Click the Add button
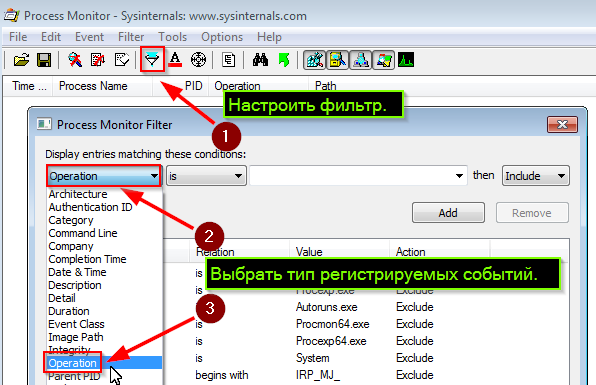Viewport: 596px width, 385px height. [x=448, y=213]
